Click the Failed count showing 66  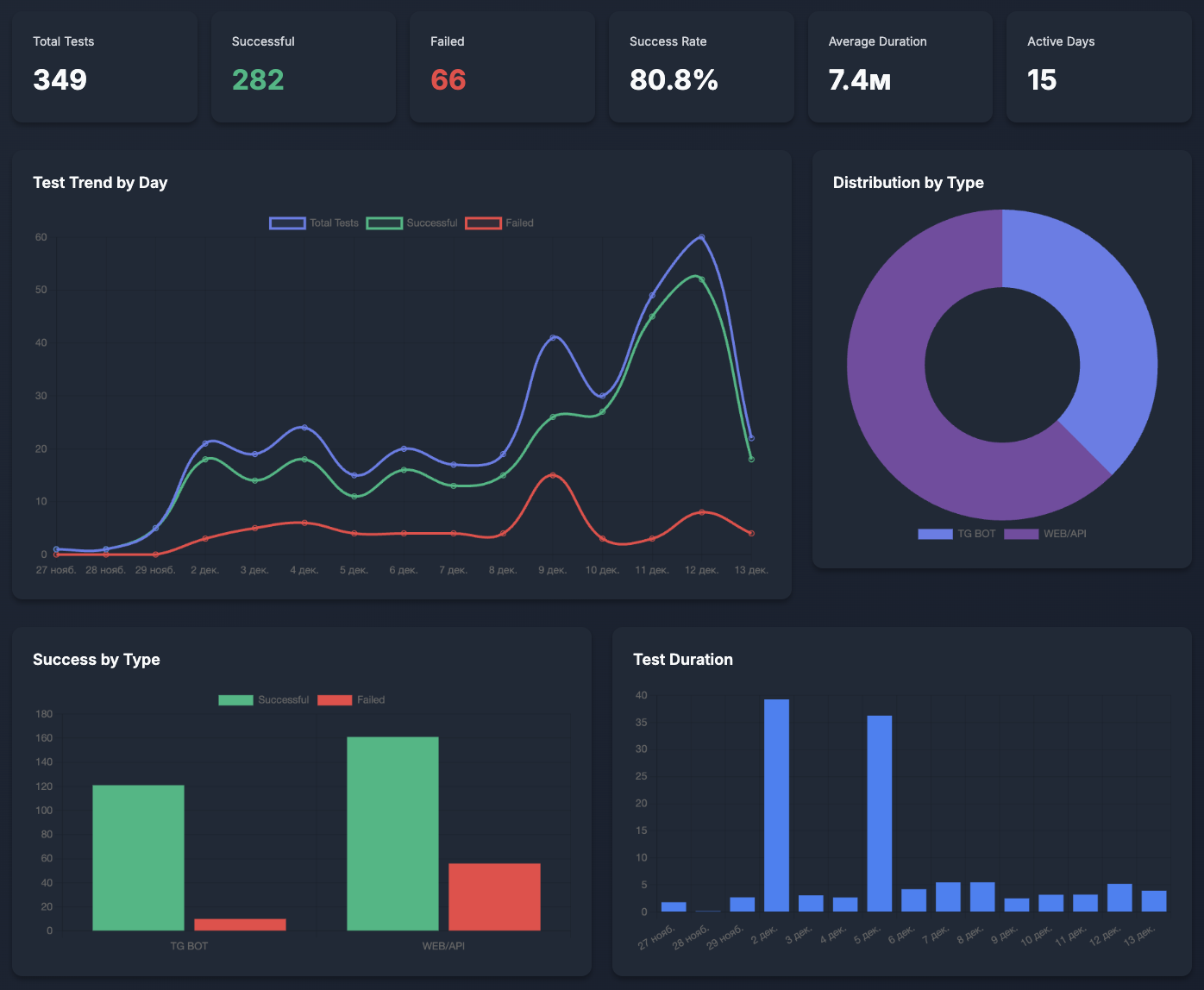(448, 80)
